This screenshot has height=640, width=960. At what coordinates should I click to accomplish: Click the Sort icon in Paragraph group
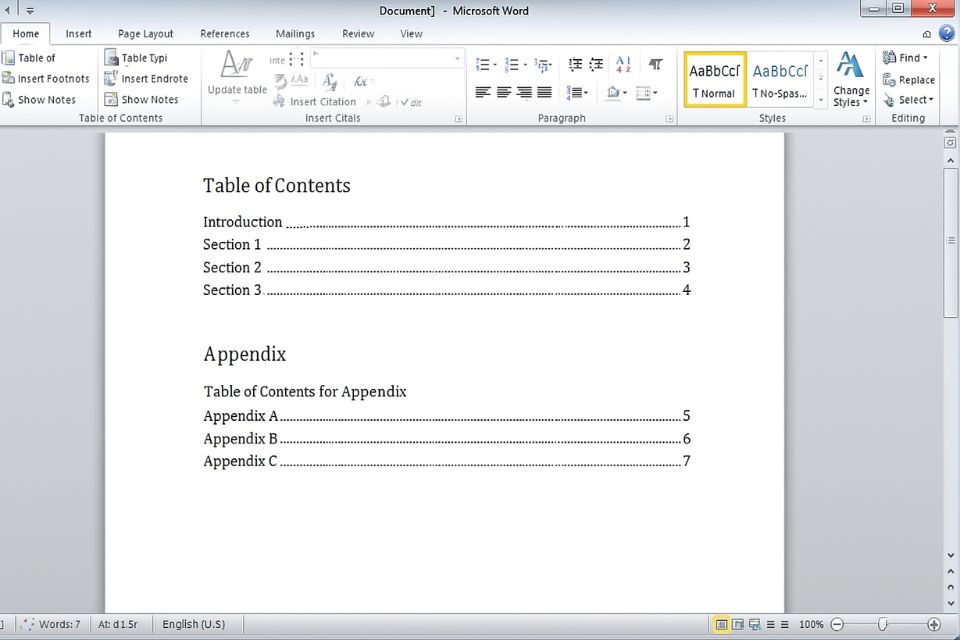click(623, 64)
